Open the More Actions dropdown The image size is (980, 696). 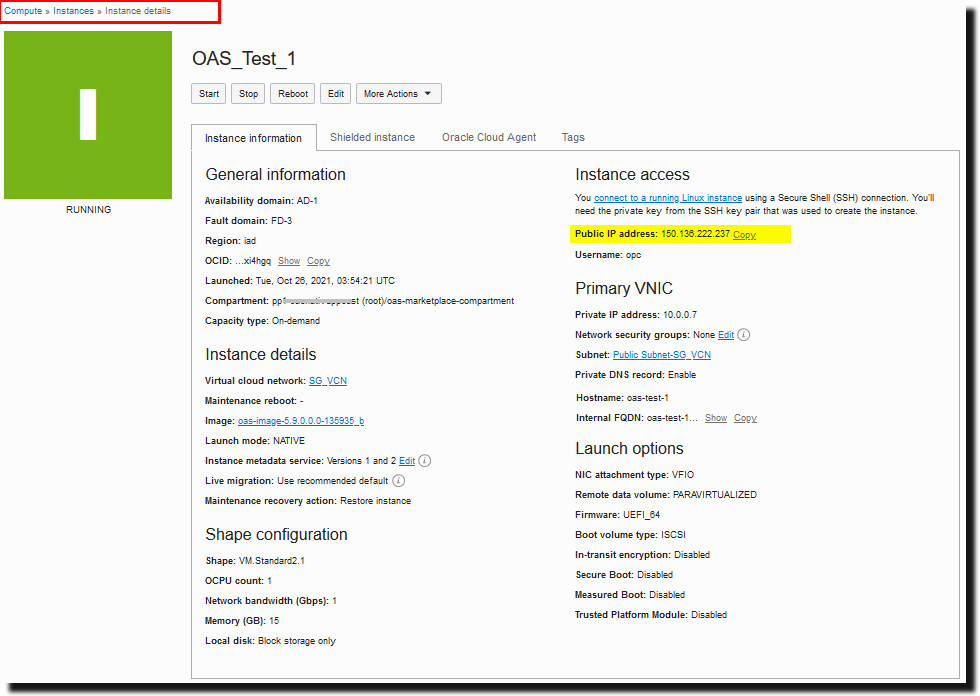pyautogui.click(x=398, y=93)
